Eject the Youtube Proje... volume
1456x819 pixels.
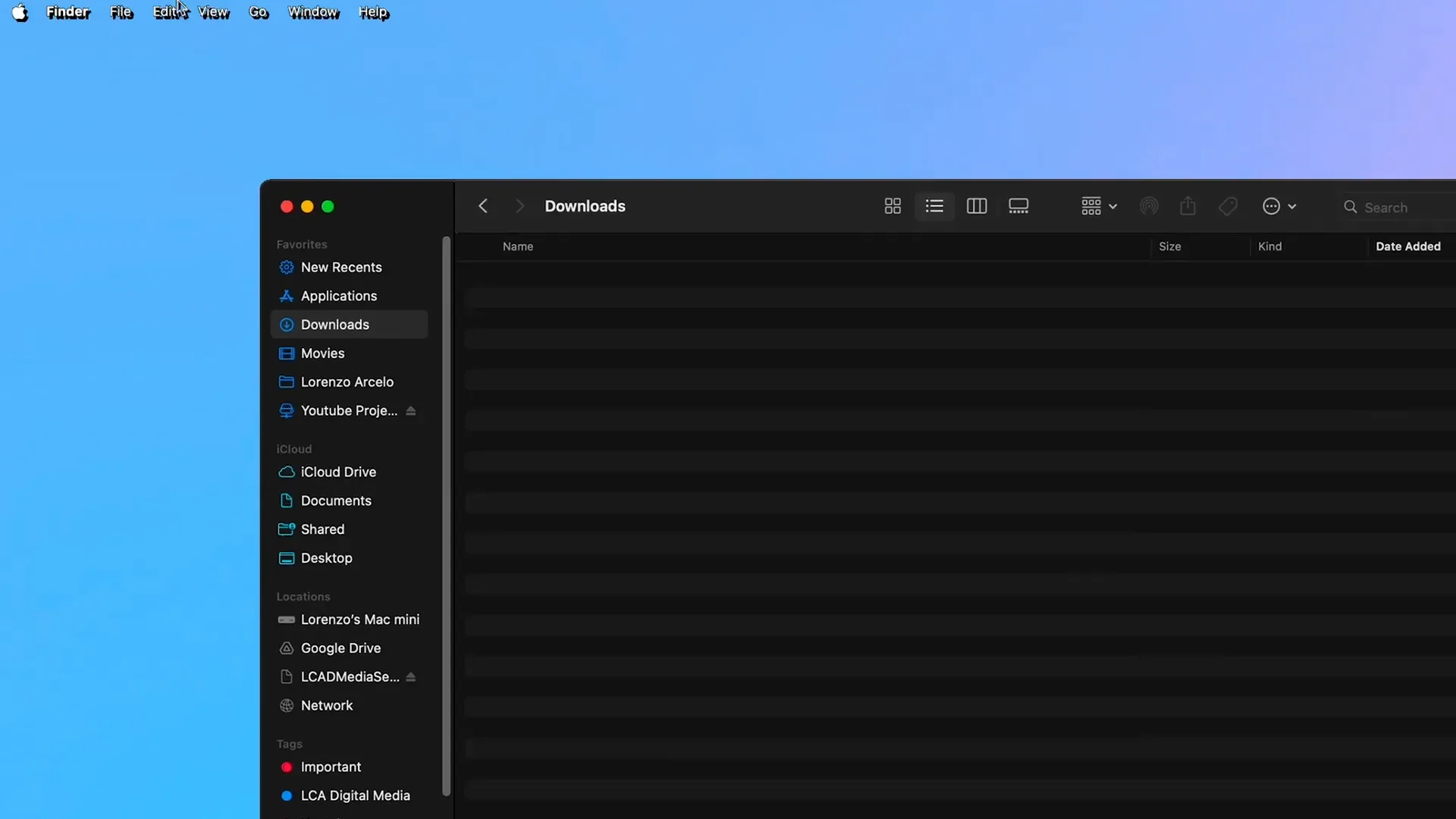(411, 411)
